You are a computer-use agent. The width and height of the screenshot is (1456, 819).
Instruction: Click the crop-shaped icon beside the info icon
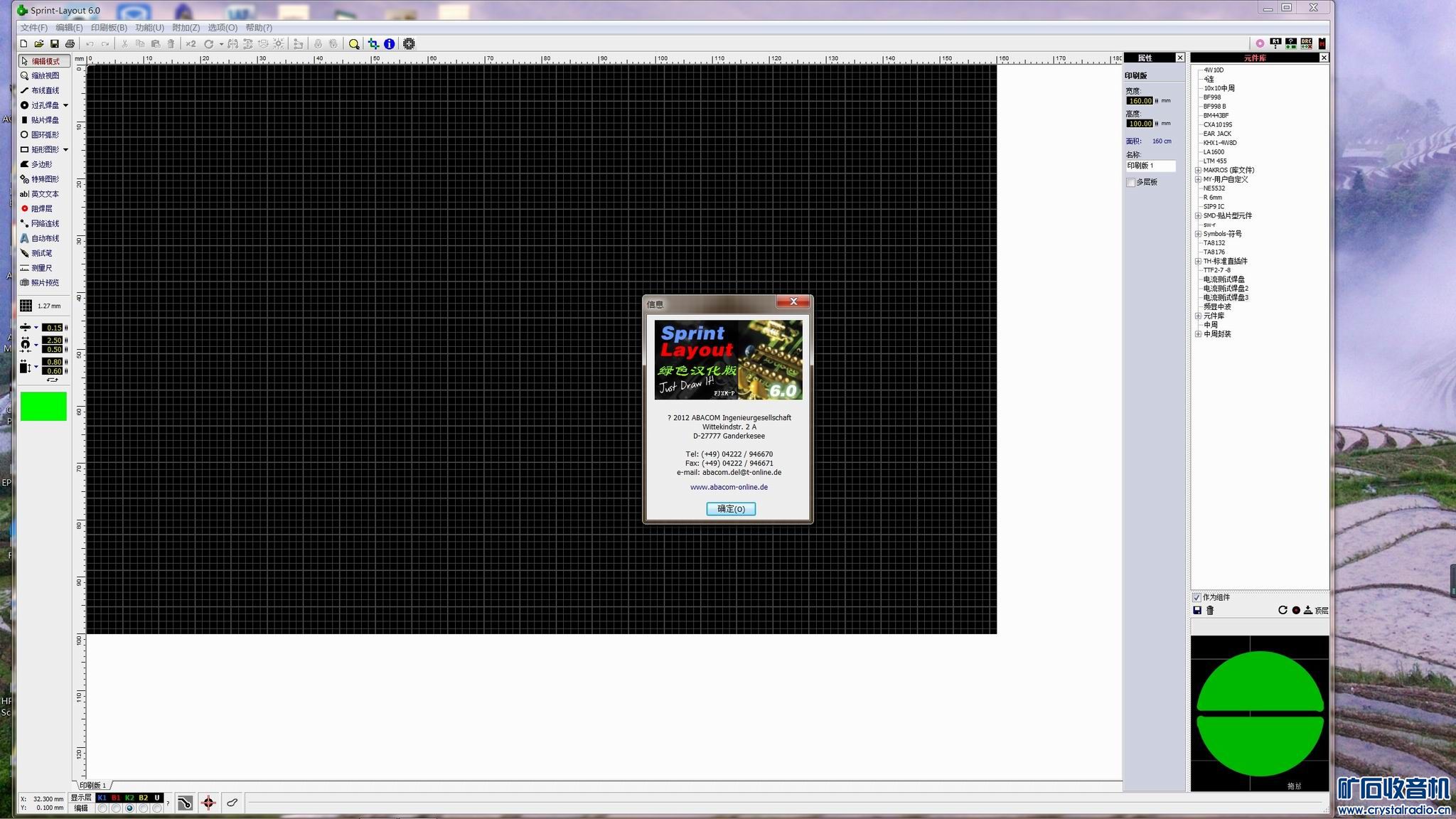(x=373, y=44)
